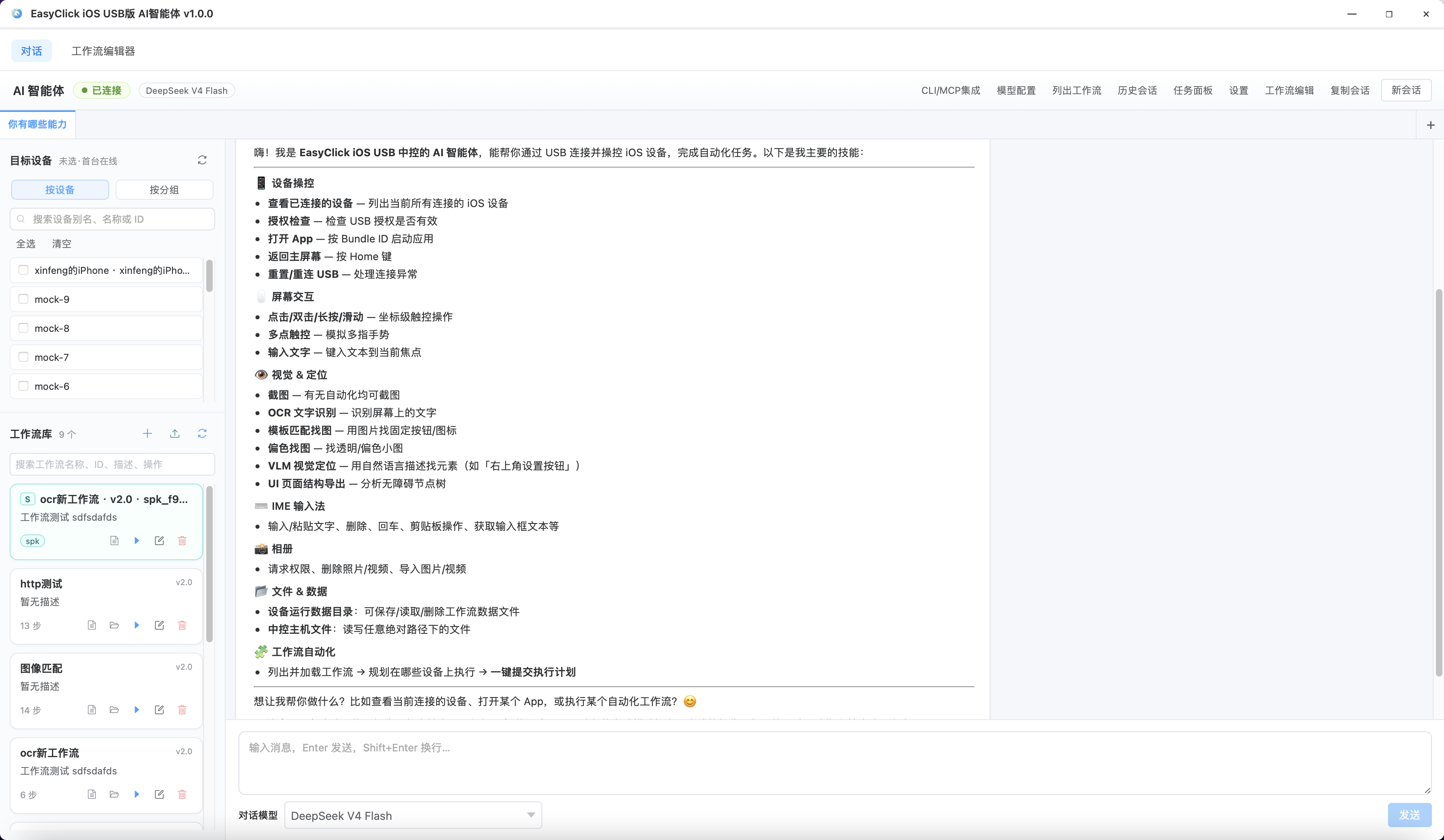The image size is (1444, 840).
Task: Click the workflow library scrollbar
Action: pyautogui.click(x=210, y=564)
